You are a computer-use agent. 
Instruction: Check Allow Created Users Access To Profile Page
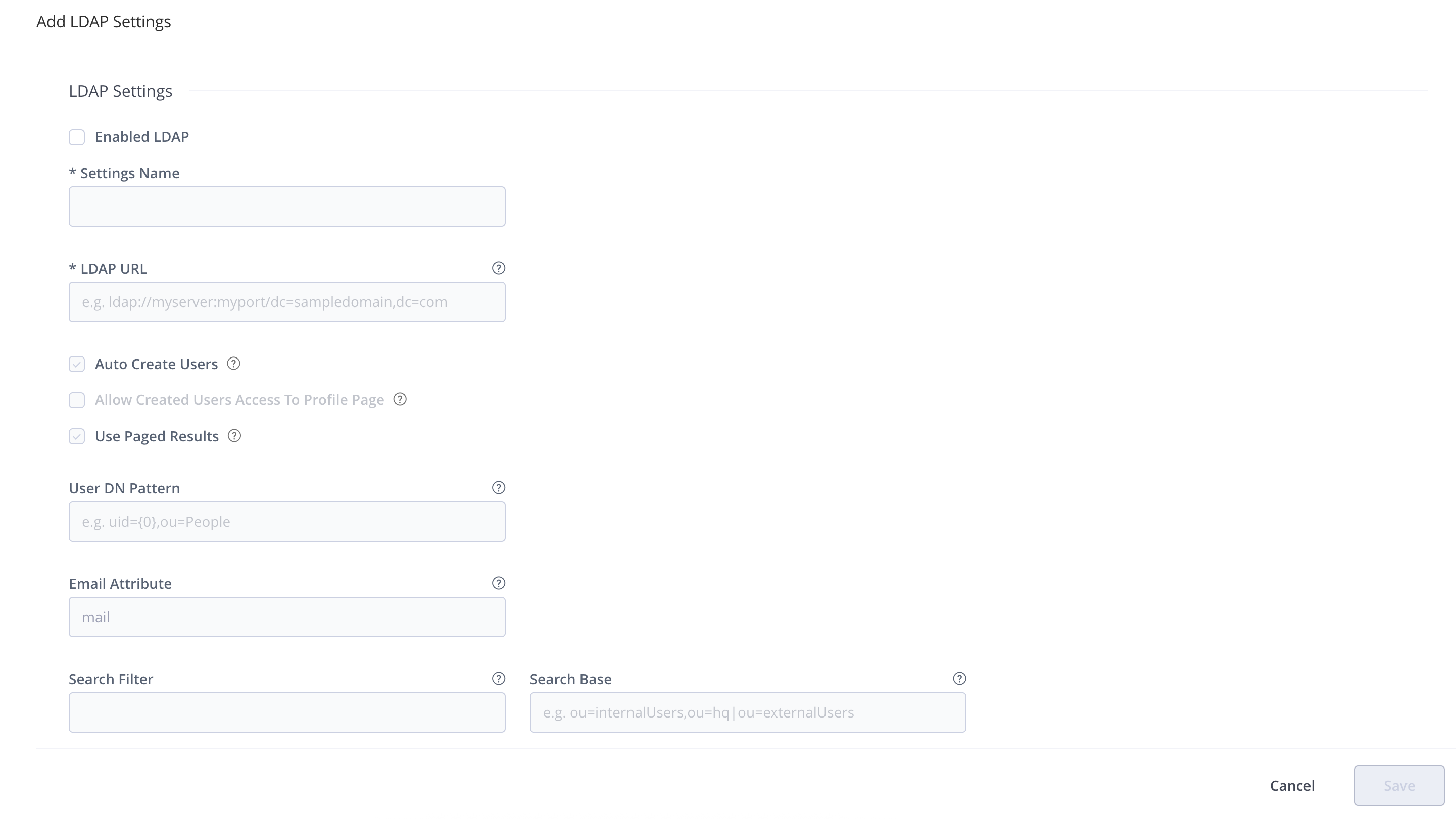pos(77,400)
